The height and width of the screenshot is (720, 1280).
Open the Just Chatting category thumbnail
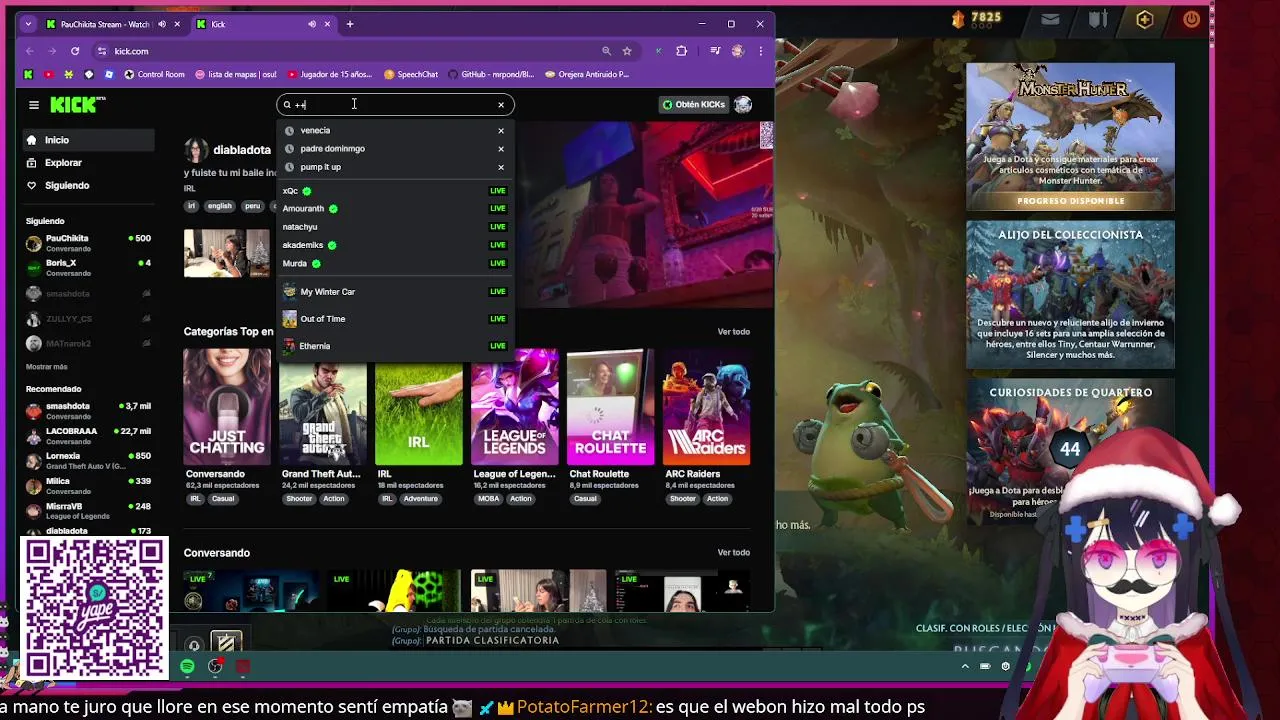click(227, 408)
